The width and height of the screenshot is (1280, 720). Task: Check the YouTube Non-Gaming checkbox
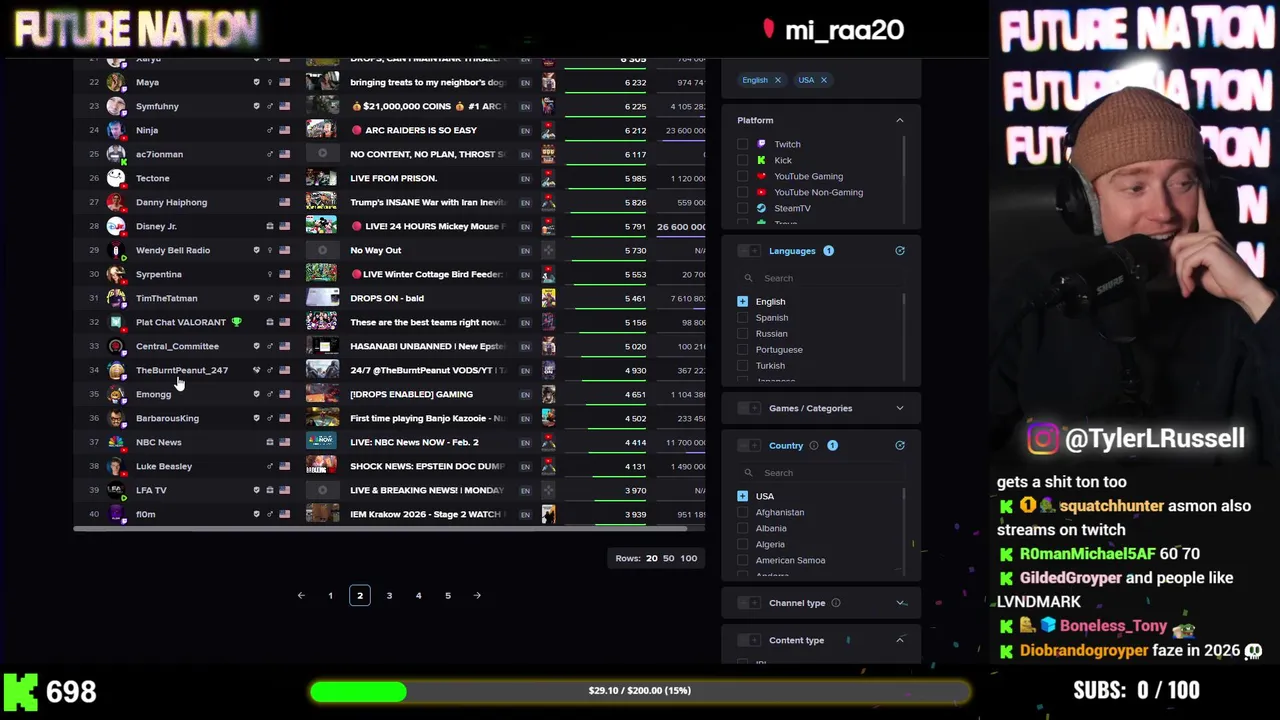pyautogui.click(x=742, y=192)
